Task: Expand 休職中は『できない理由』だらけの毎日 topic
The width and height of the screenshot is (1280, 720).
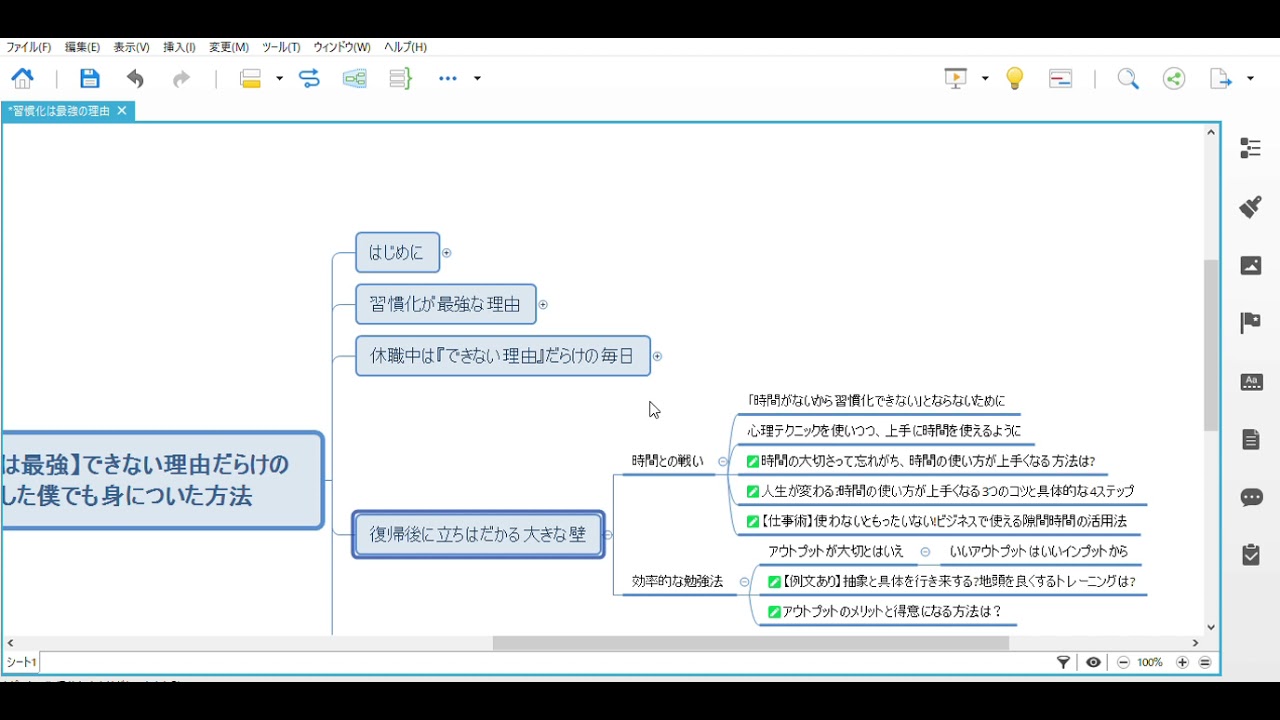Action: coord(657,356)
